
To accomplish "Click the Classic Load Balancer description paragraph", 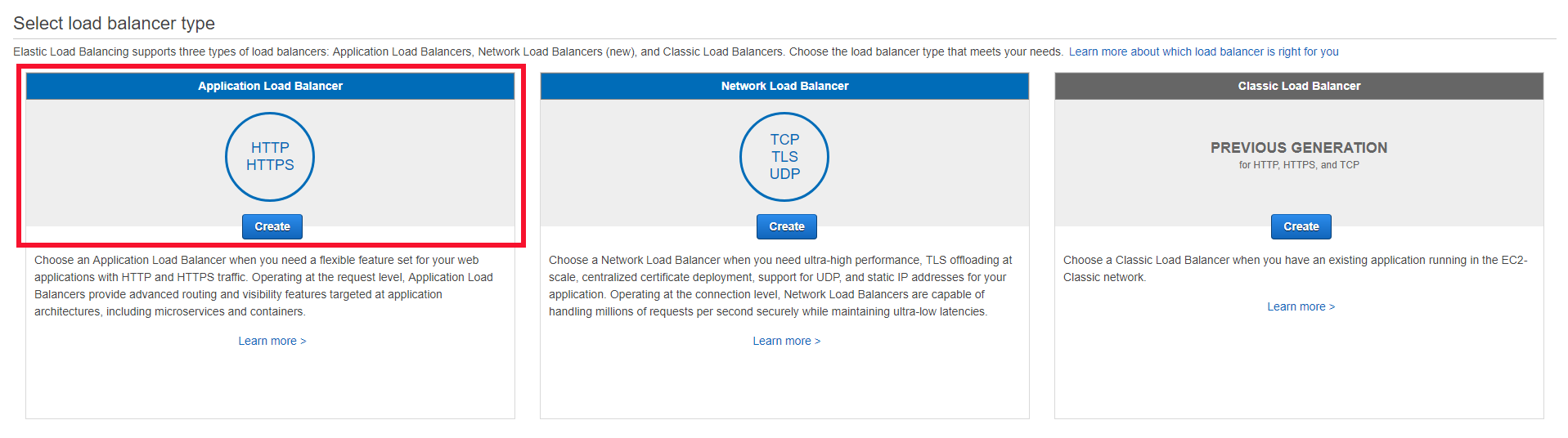I will (x=1295, y=268).
